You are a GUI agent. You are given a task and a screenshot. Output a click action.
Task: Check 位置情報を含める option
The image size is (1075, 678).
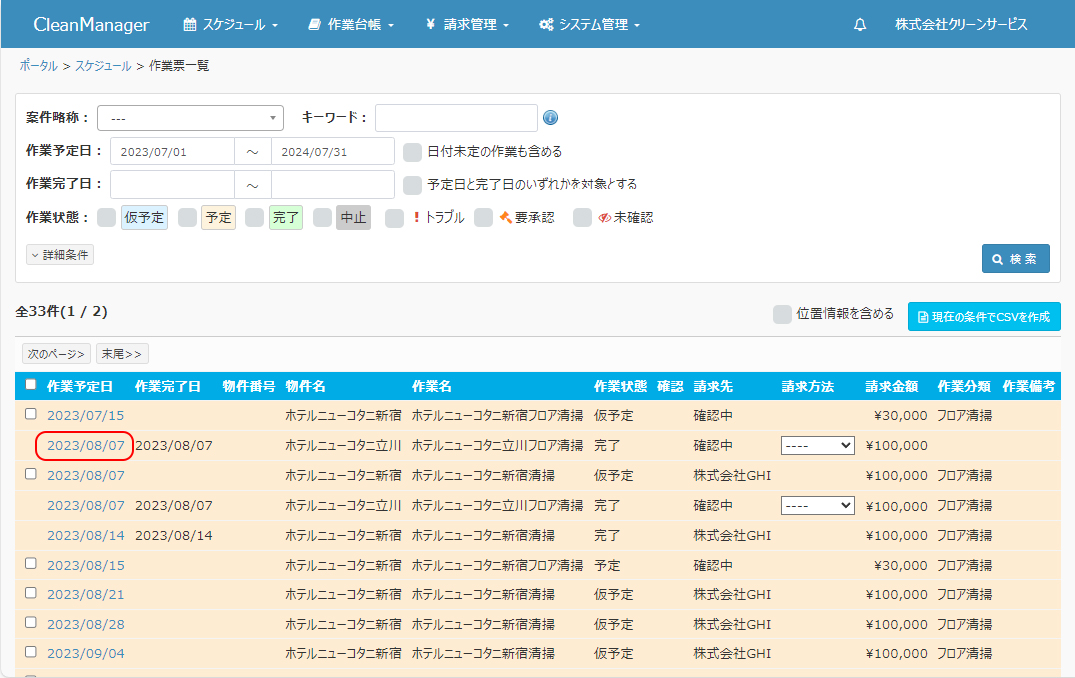pos(782,315)
